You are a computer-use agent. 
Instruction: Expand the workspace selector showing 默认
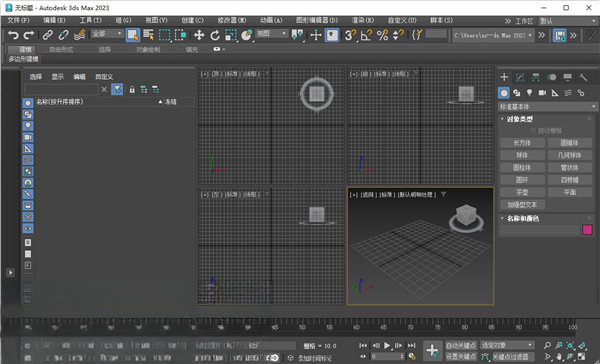[x=567, y=21]
